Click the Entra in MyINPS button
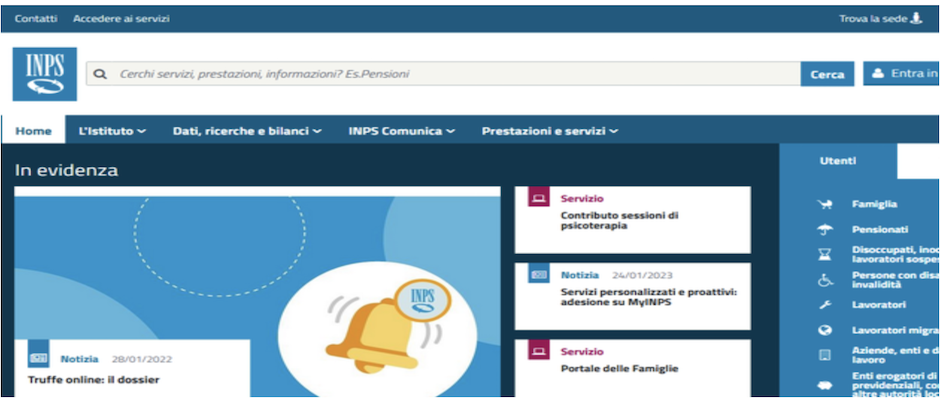Image resolution: width=940 pixels, height=400 pixels. [x=902, y=73]
